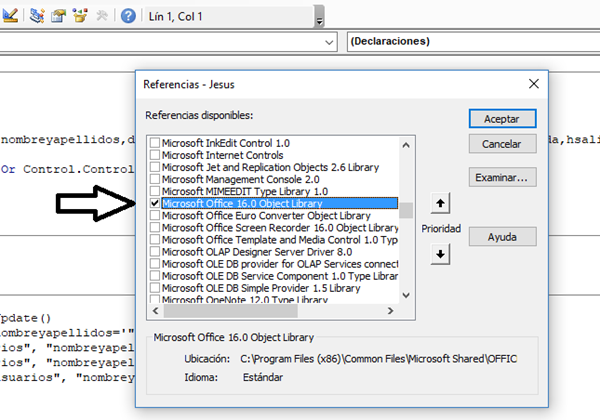Image resolution: width=600 pixels, height=420 pixels.
Task: Select Microsoft Internet Controls list row text
Action: coord(222,155)
